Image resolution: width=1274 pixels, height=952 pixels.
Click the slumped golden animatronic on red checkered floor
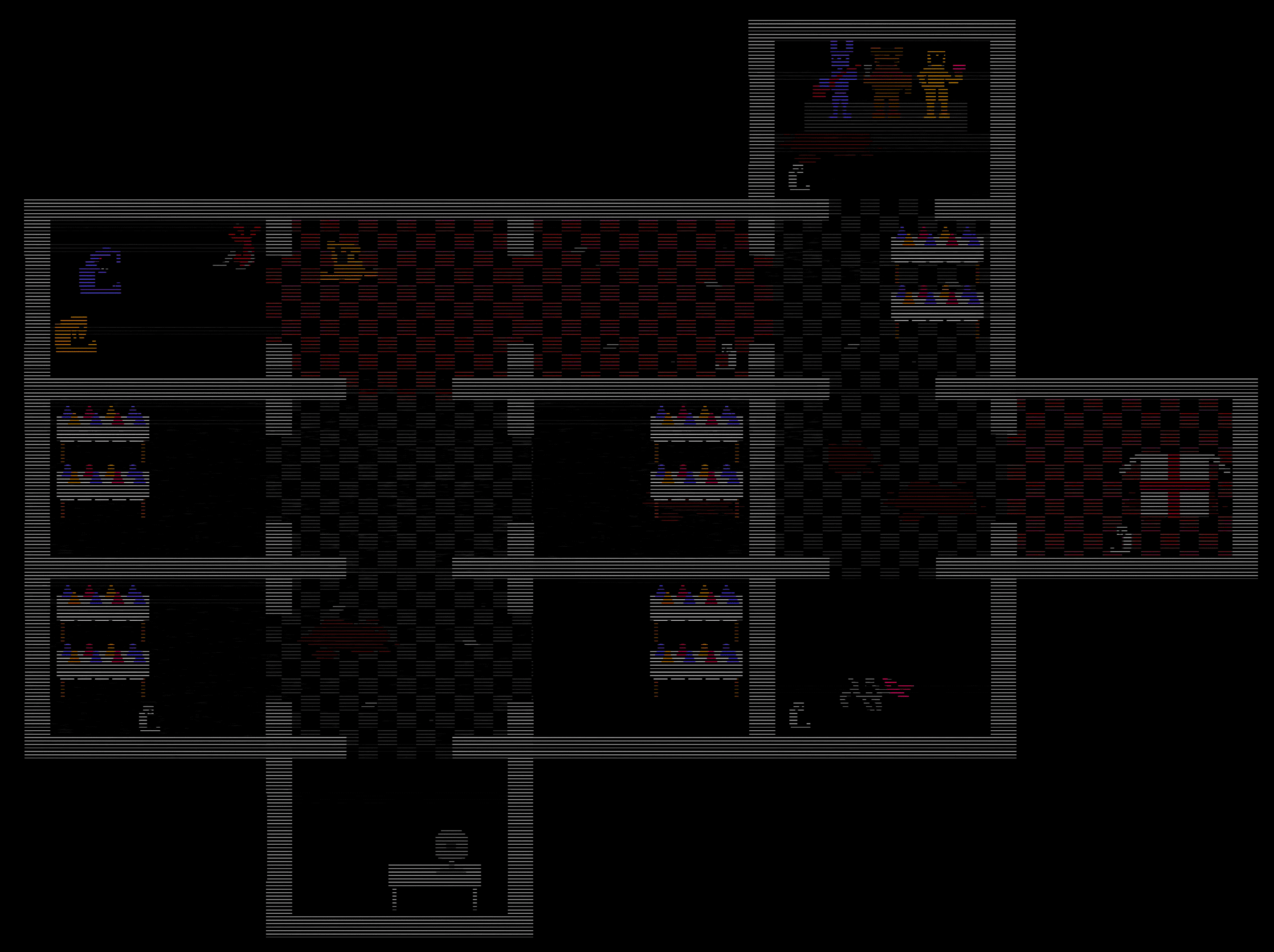348,262
